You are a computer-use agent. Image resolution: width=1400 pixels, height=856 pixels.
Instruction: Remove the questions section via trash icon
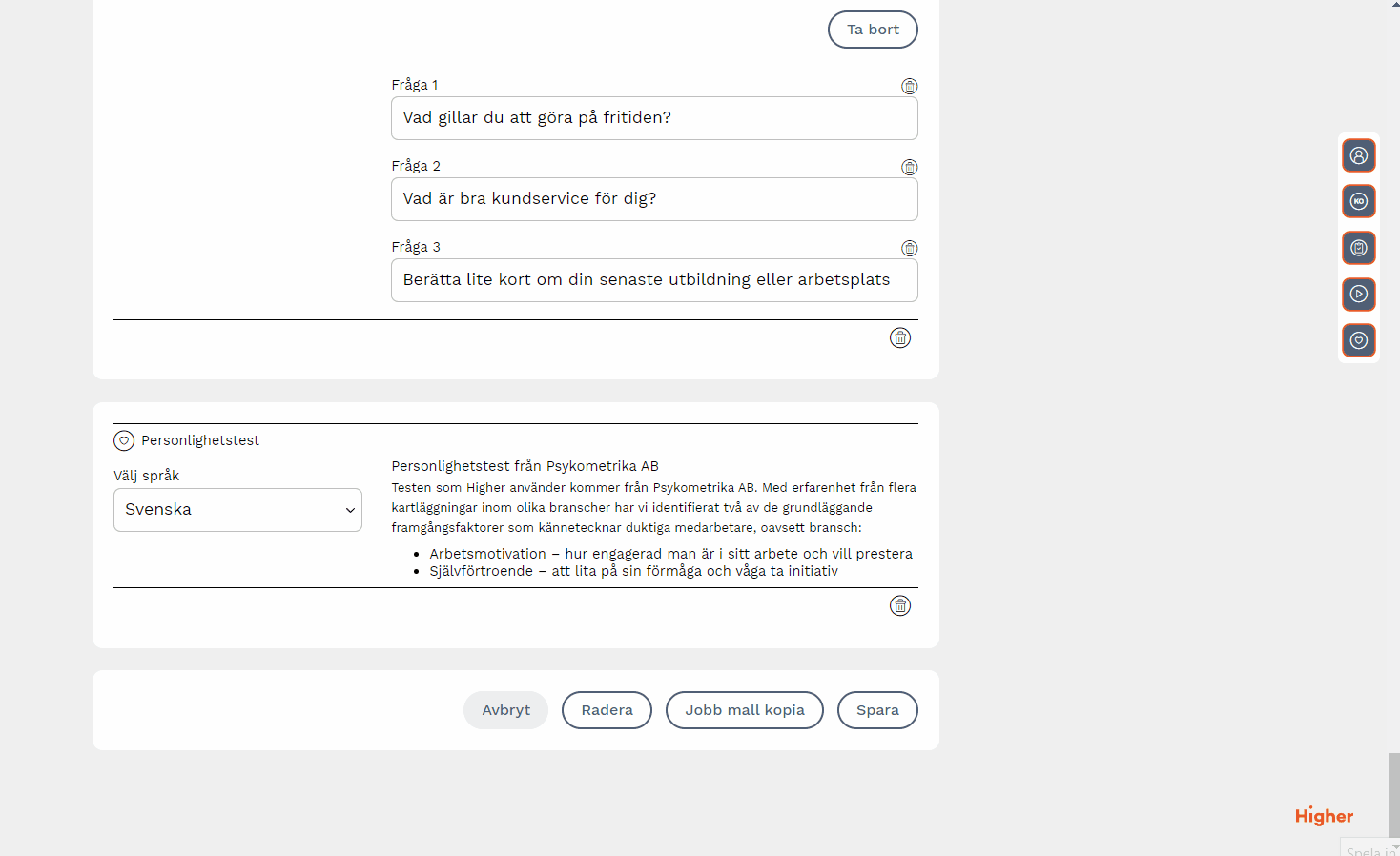(900, 337)
